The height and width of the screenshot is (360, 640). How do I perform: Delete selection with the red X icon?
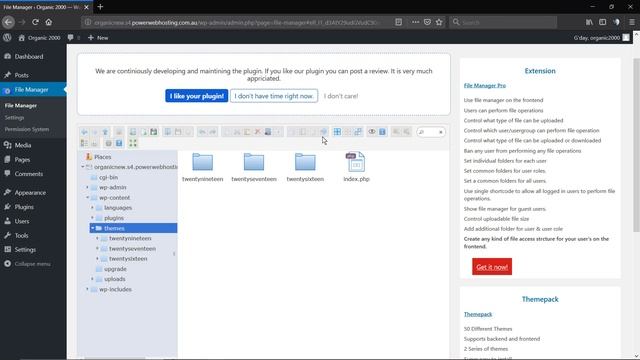point(258,132)
